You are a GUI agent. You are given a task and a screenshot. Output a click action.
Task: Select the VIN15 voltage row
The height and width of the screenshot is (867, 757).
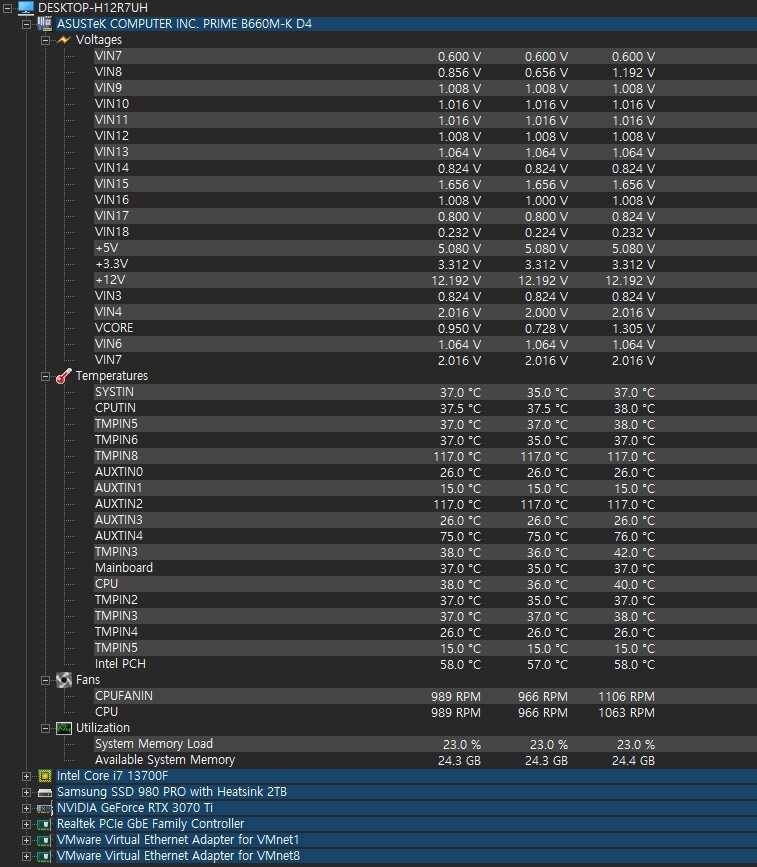pos(425,184)
